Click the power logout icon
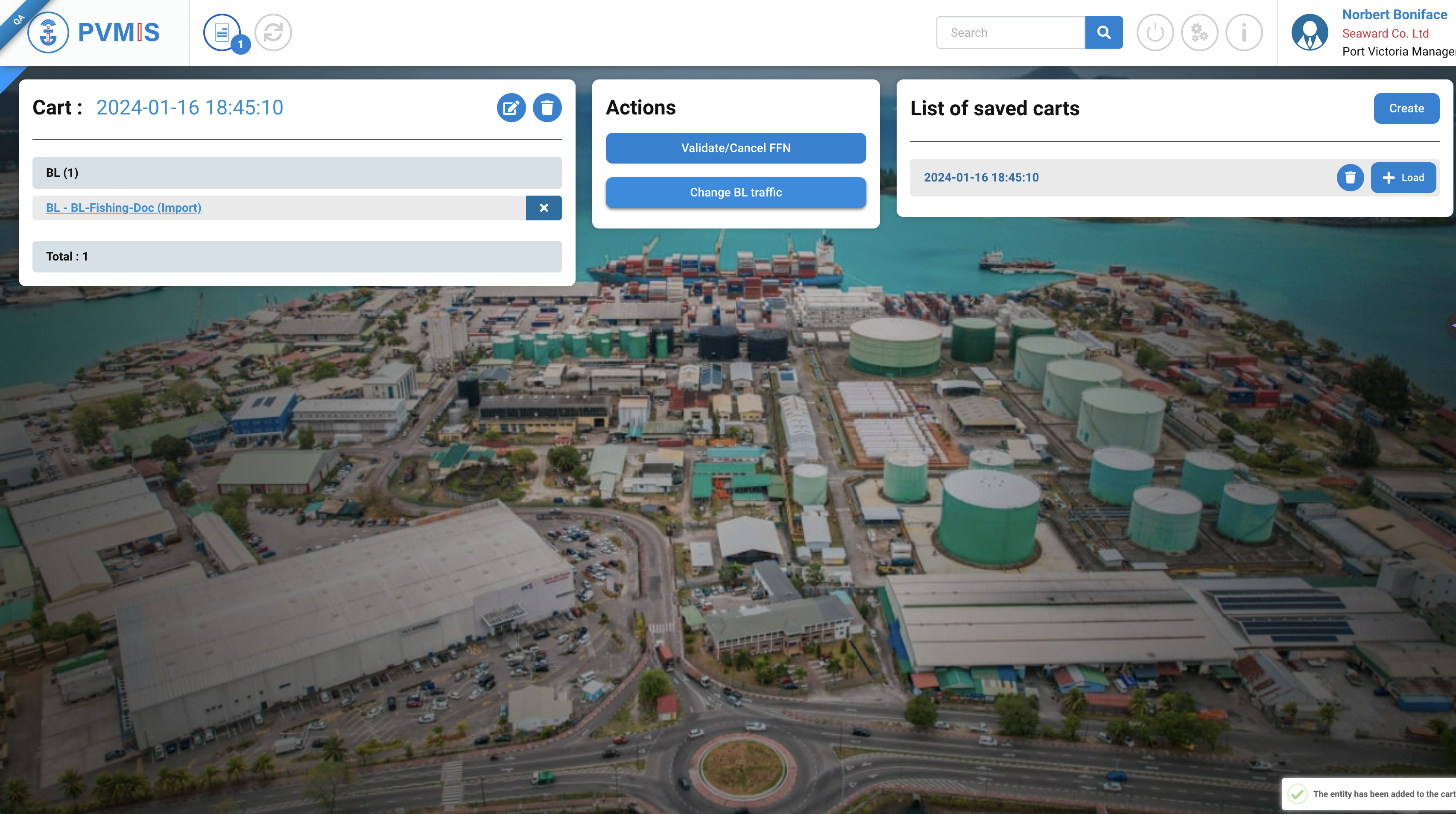The width and height of the screenshot is (1456, 814). pyautogui.click(x=1155, y=33)
